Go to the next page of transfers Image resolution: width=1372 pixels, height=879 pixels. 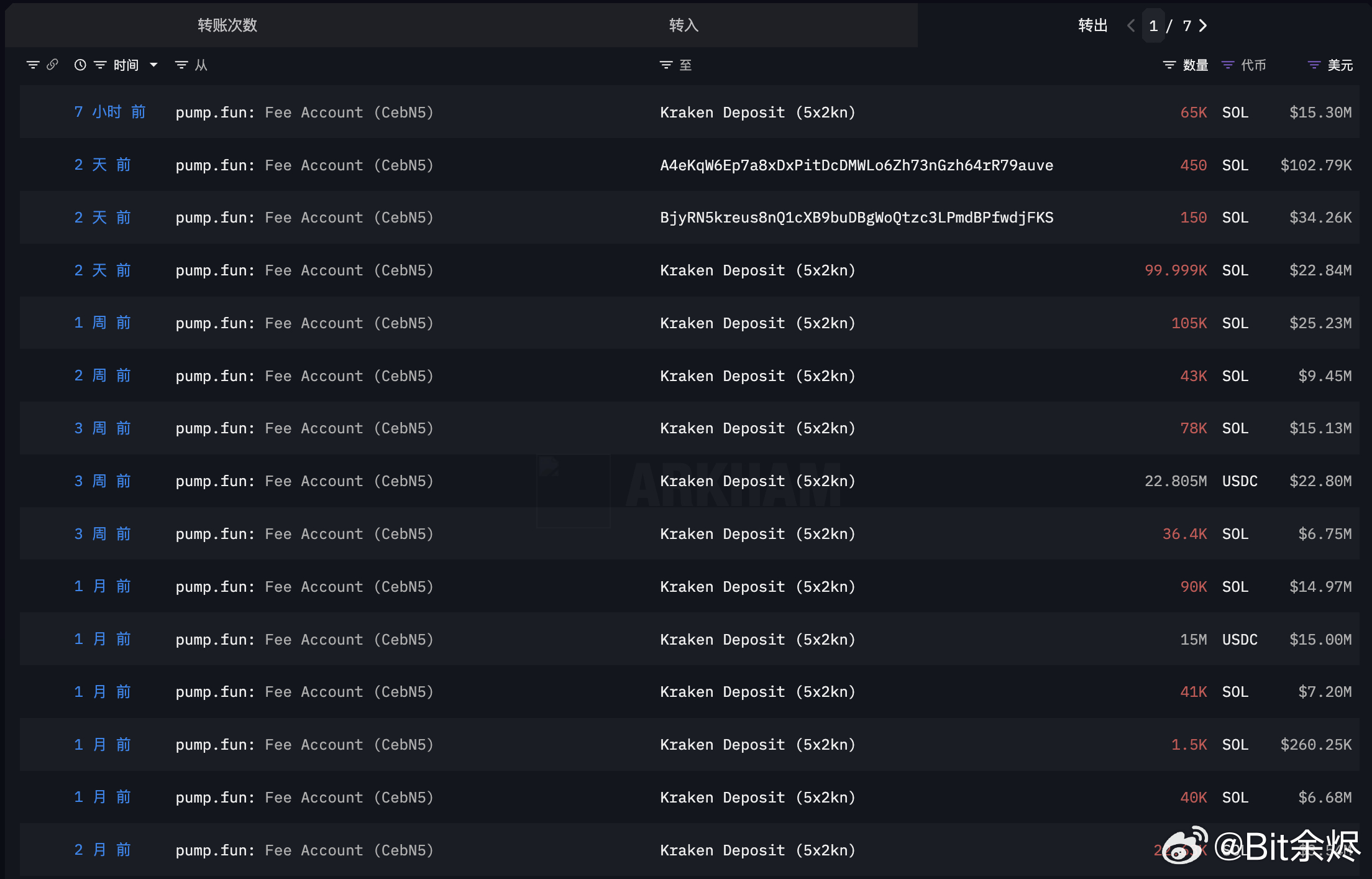pyautogui.click(x=1204, y=25)
